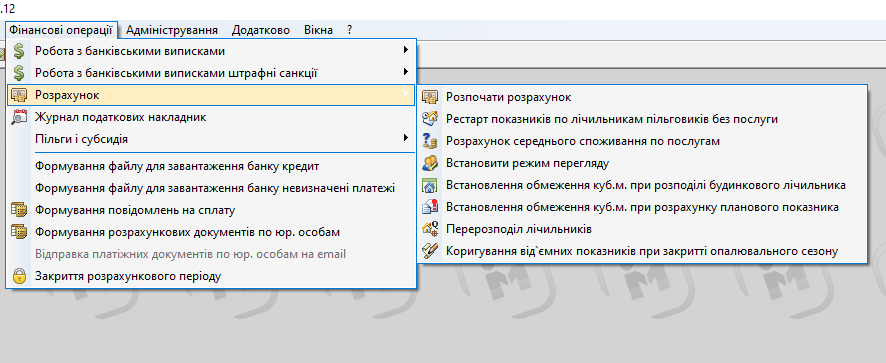Click Відправка платіжних документів по юр. особам на email
886x363 pixels.
point(211,254)
